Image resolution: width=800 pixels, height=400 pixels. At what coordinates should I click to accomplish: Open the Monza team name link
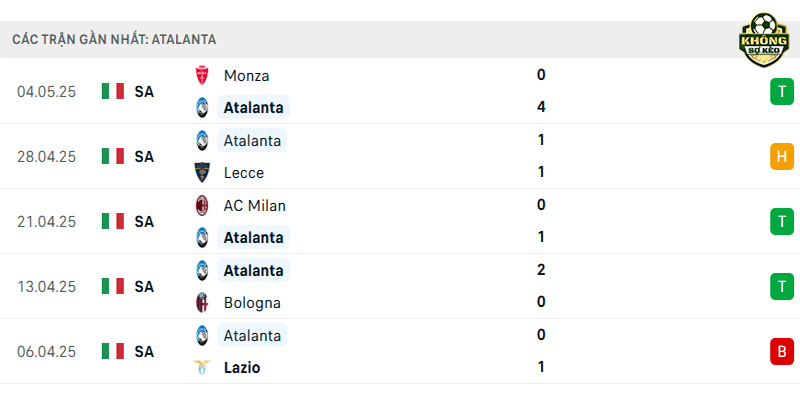[x=246, y=76]
